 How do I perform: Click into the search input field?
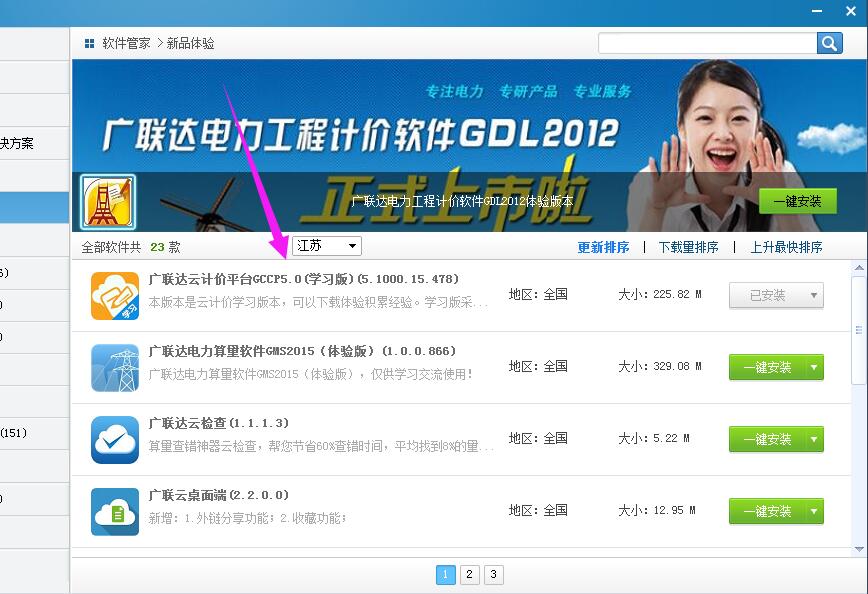tap(707, 43)
